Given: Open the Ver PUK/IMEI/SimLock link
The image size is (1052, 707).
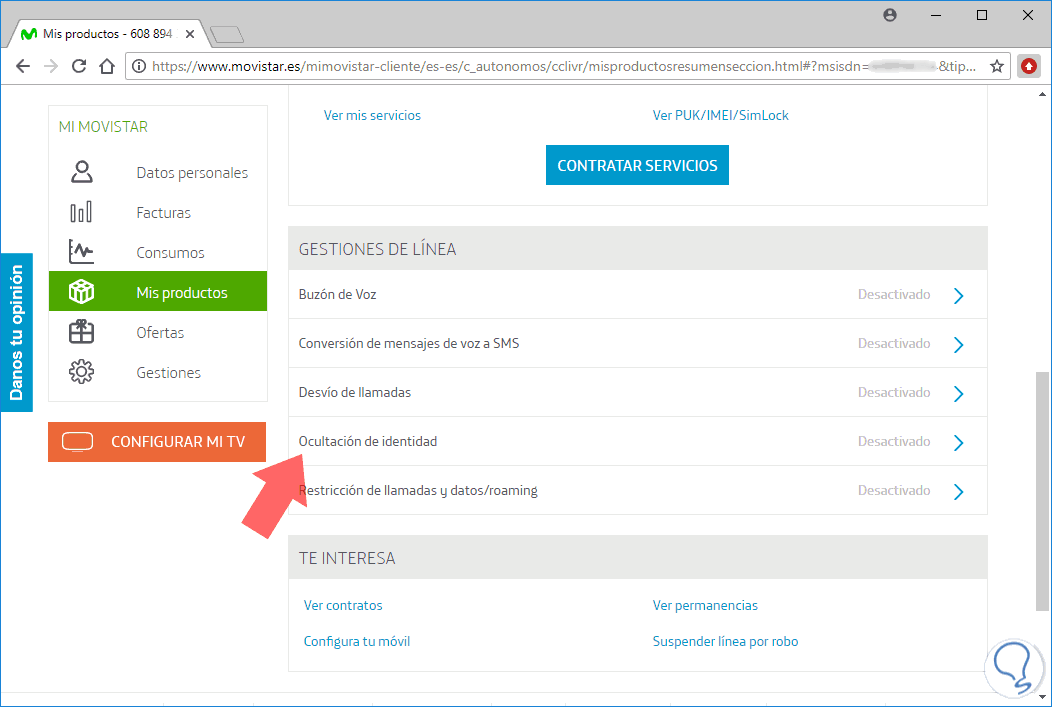Looking at the screenshot, I should tap(721, 115).
